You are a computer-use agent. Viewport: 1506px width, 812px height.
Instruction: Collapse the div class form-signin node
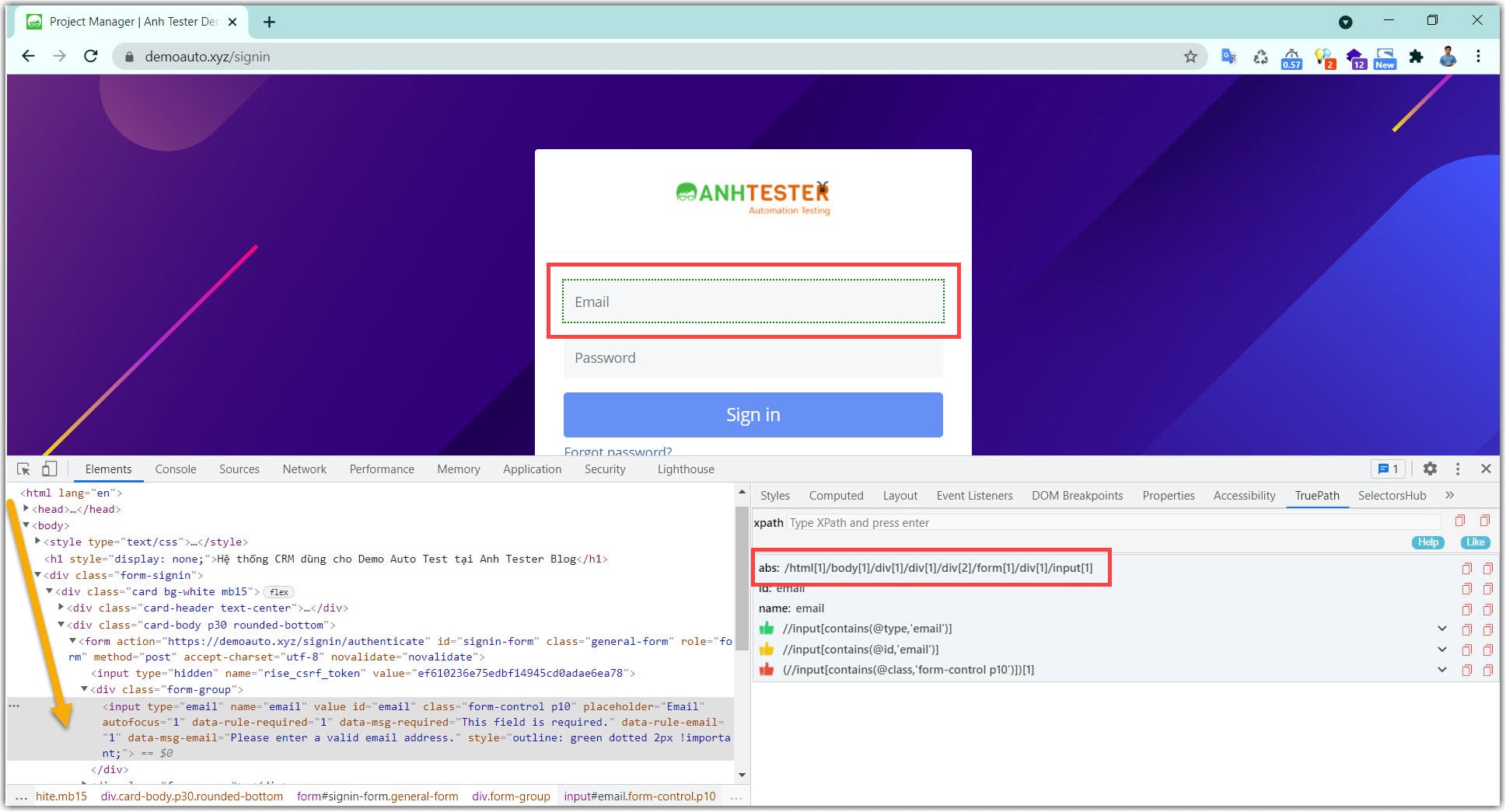pyautogui.click(x=38, y=574)
